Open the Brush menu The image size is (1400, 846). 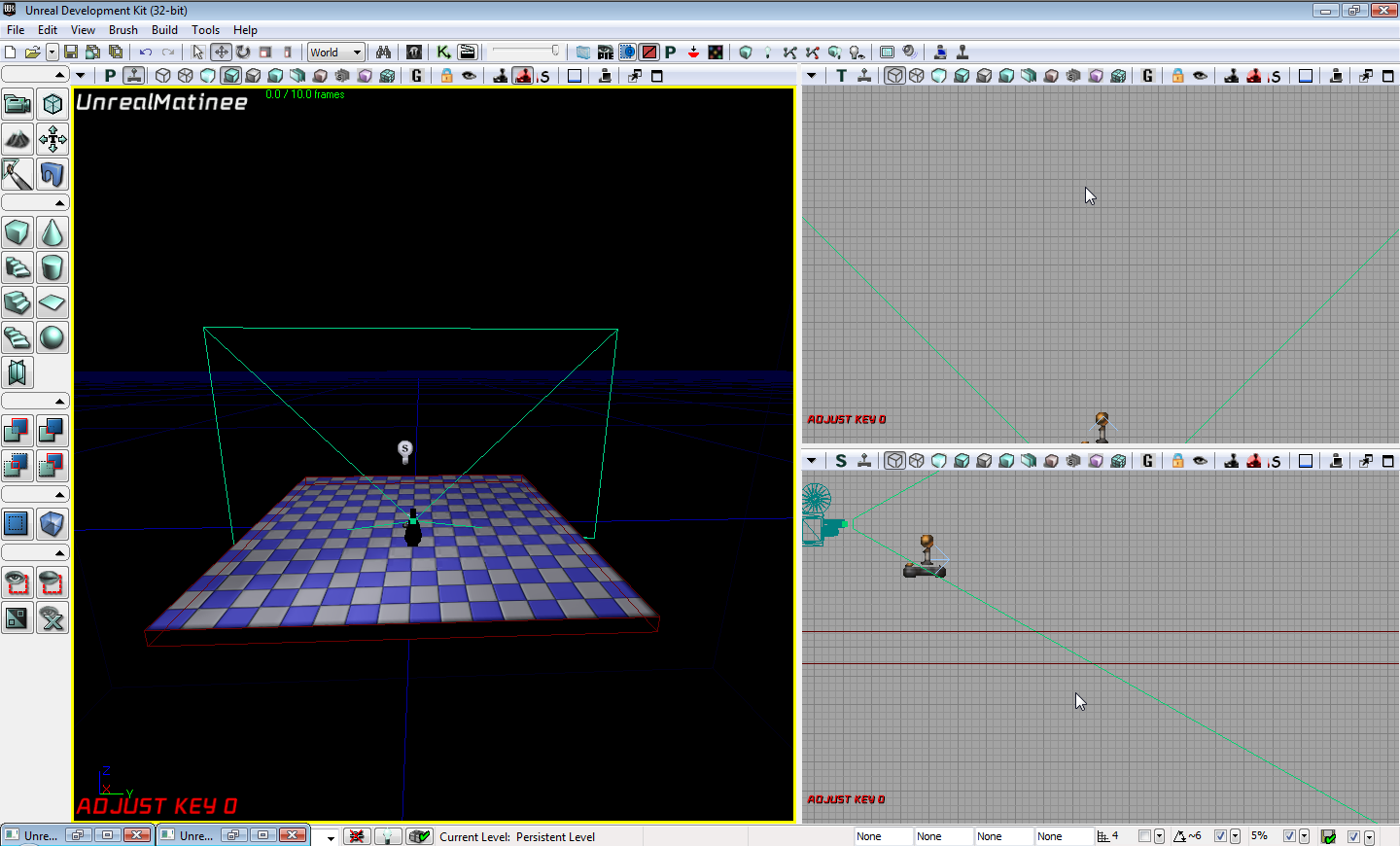pos(123,30)
